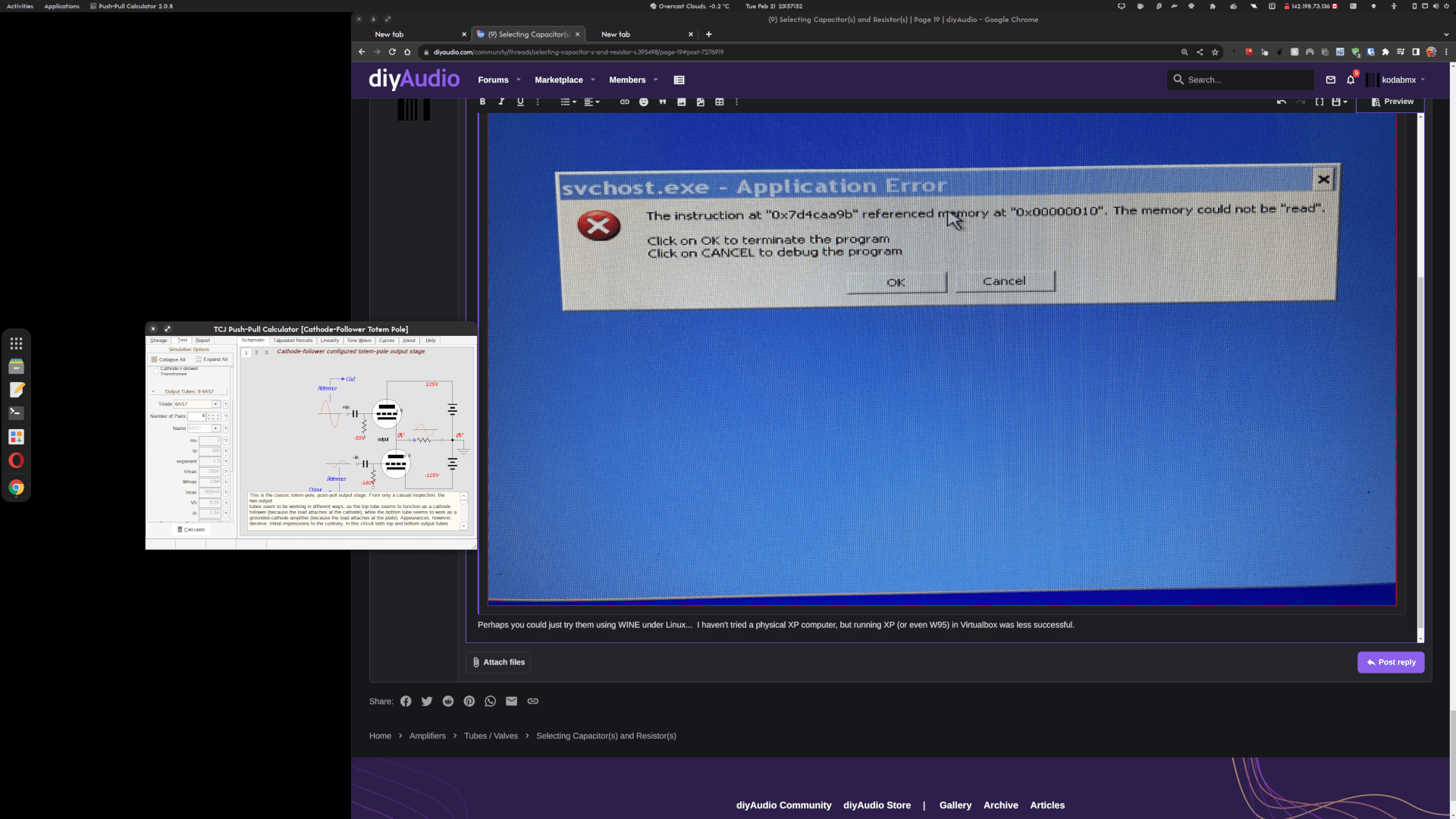
Task: Click the reply editor vertical scrollbar
Action: point(1420,379)
